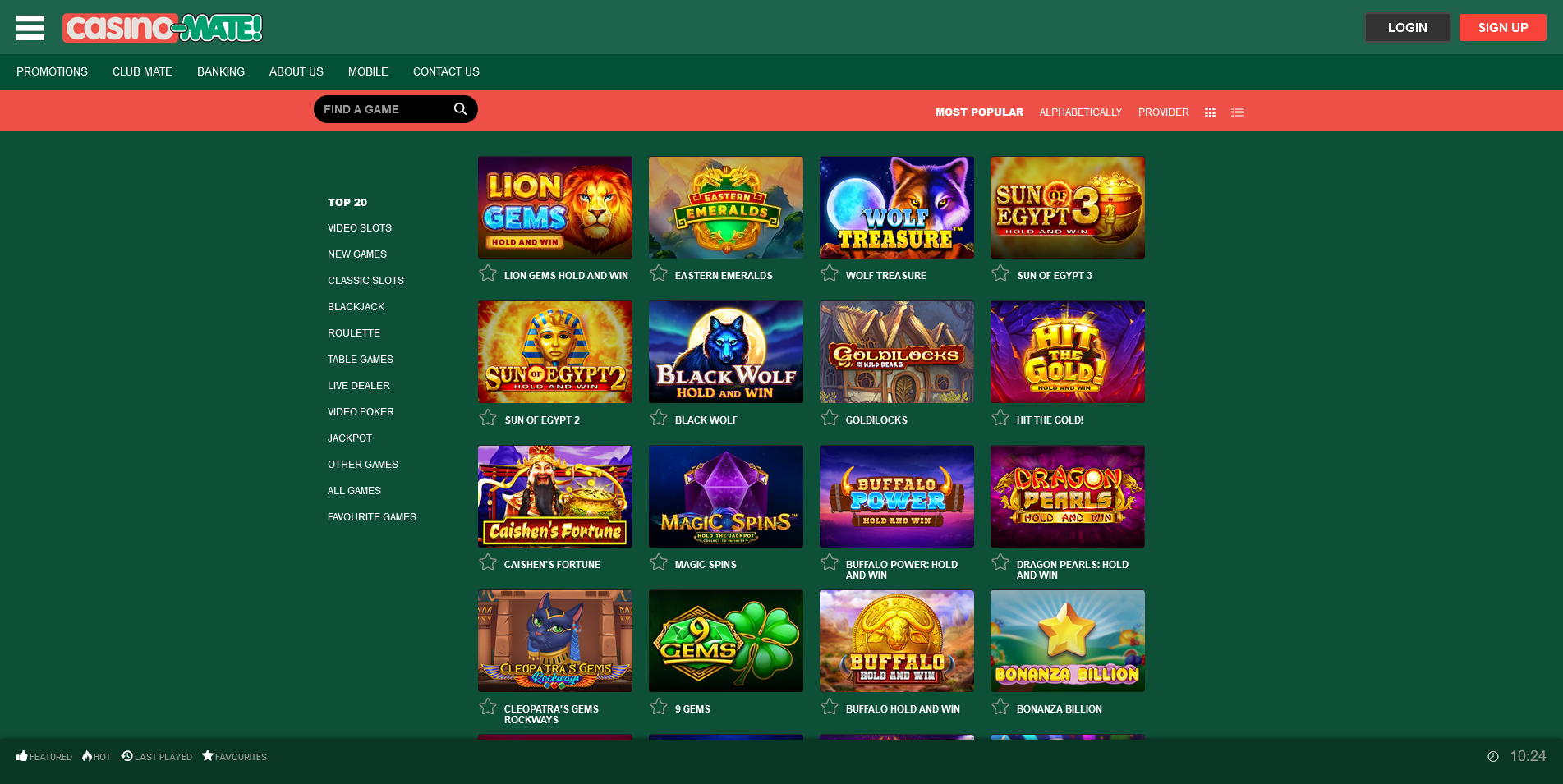Sort games Alphabetically
Image resolution: width=1563 pixels, height=784 pixels.
point(1080,112)
